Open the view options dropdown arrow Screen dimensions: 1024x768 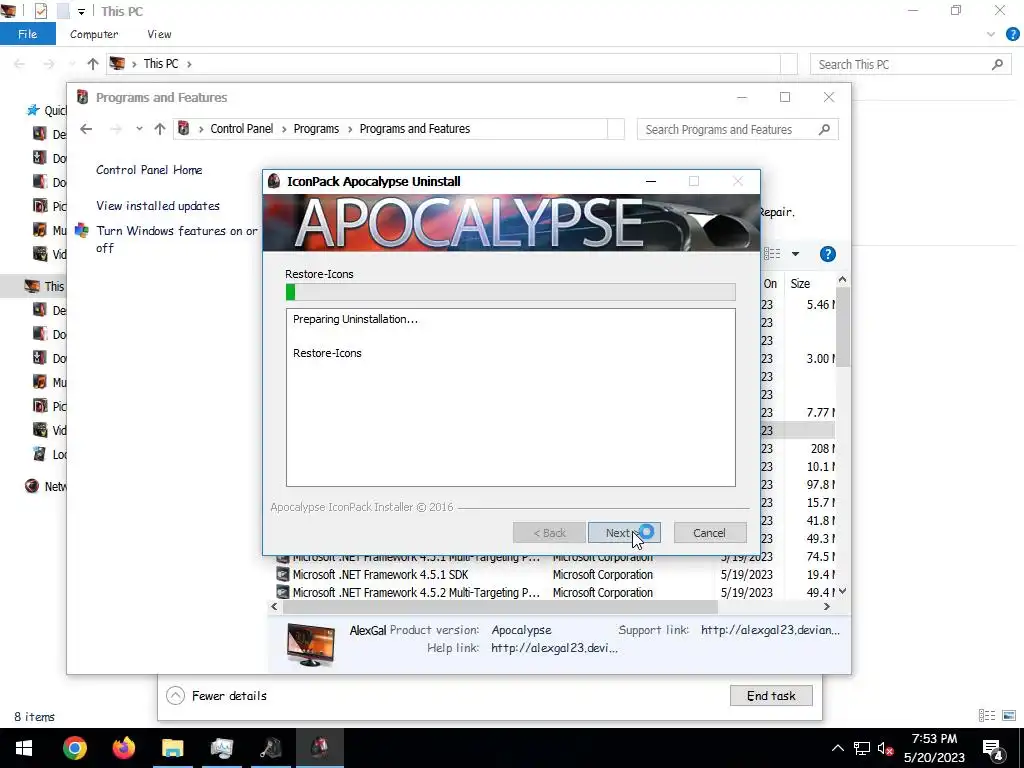[x=795, y=254]
